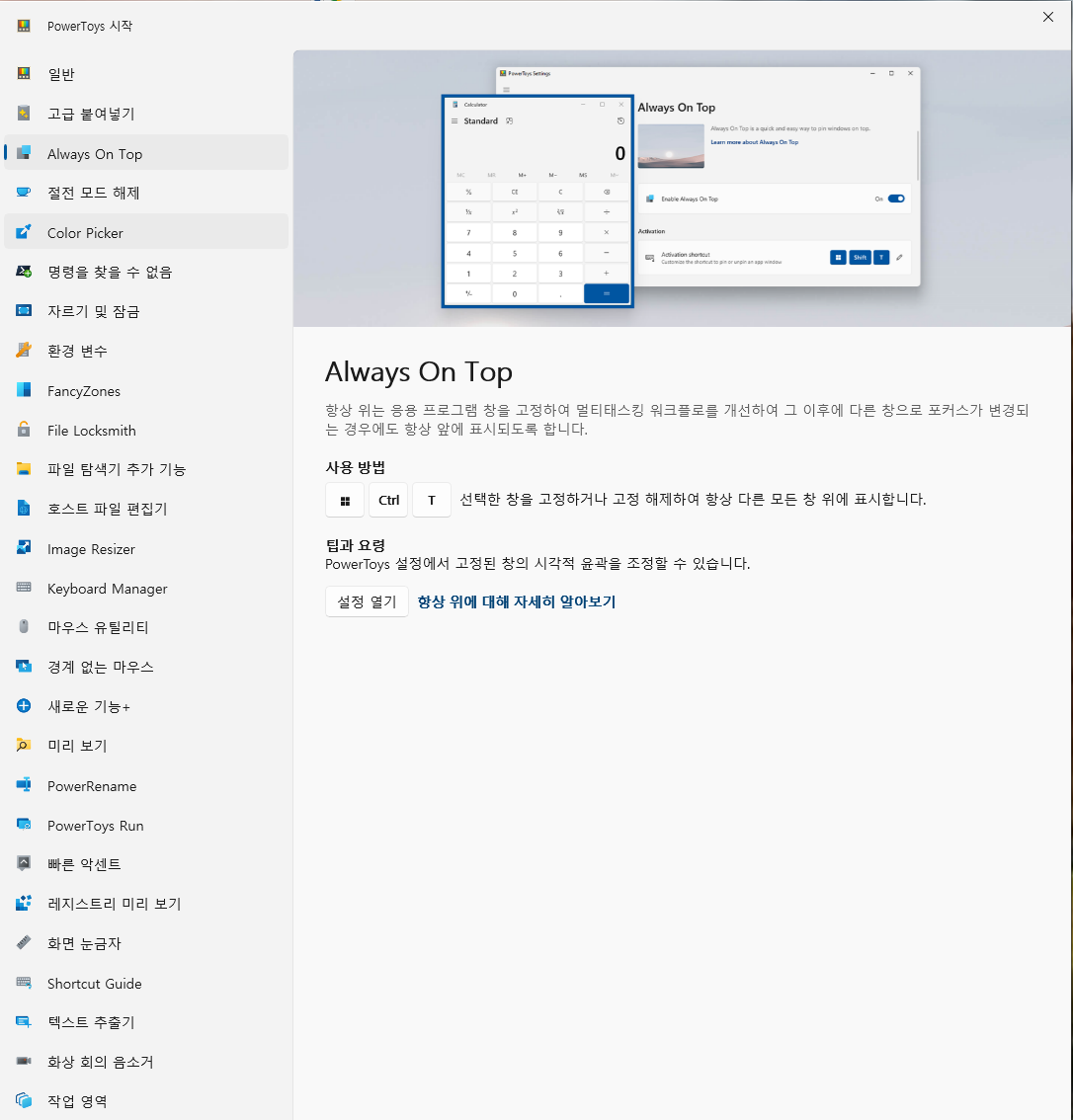This screenshot has height=1120, width=1073.
Task: Click the 호스트 파일 편집기 icon
Action: click(x=24, y=508)
